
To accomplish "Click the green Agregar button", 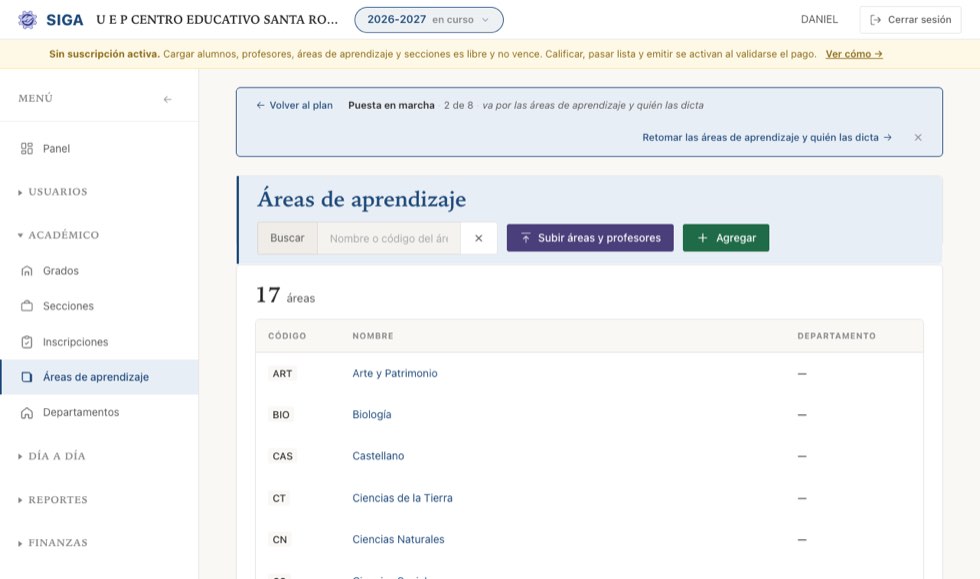I will [x=726, y=238].
